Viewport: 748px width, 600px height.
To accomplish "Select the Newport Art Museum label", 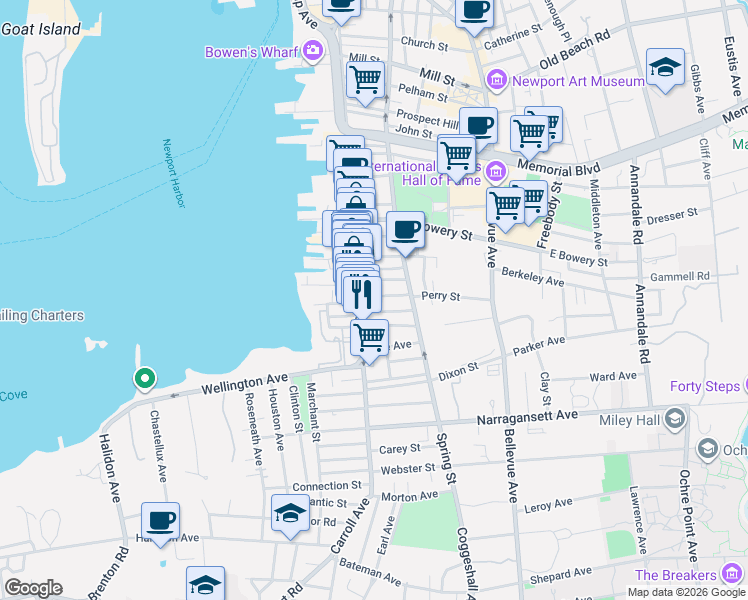I will pyautogui.click(x=578, y=81).
